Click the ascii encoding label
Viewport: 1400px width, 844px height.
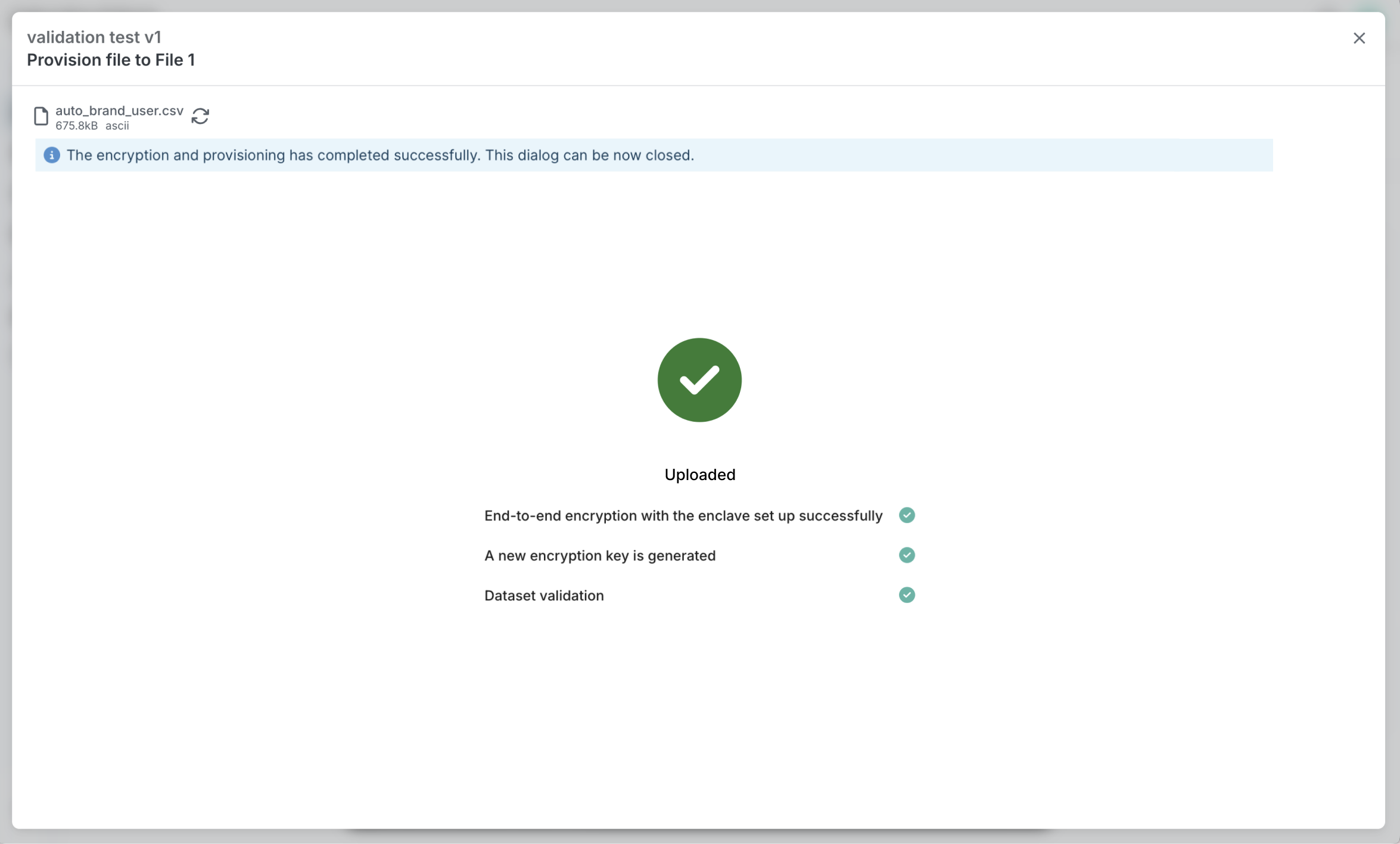pos(117,126)
